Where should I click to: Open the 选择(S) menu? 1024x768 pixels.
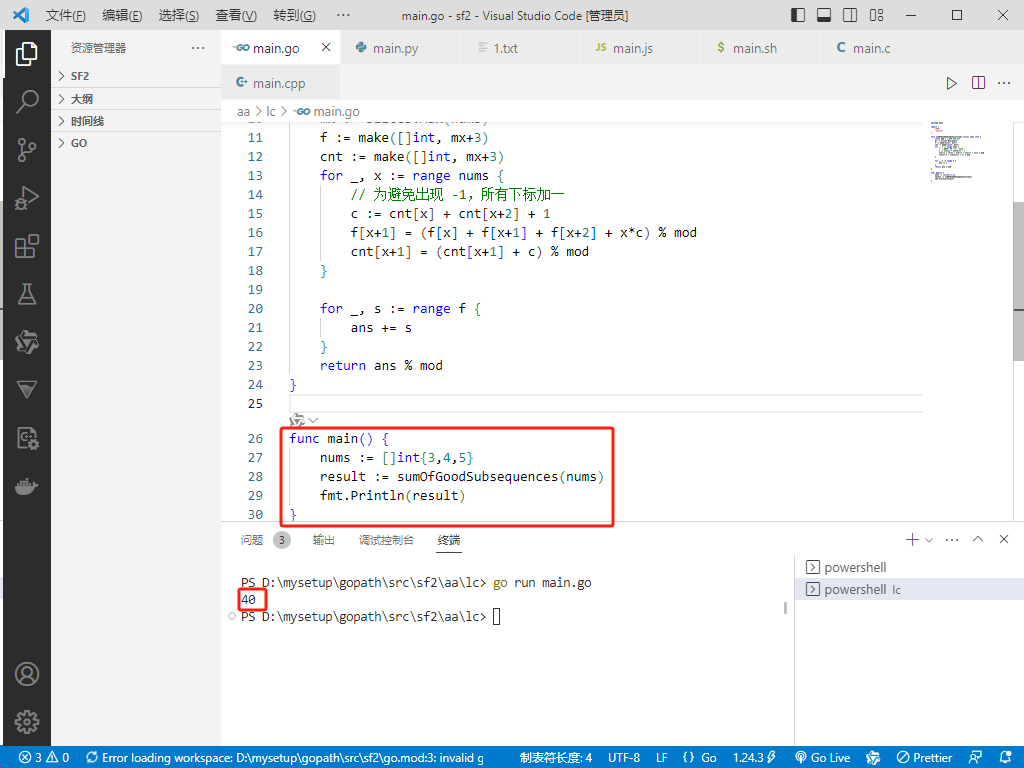179,15
